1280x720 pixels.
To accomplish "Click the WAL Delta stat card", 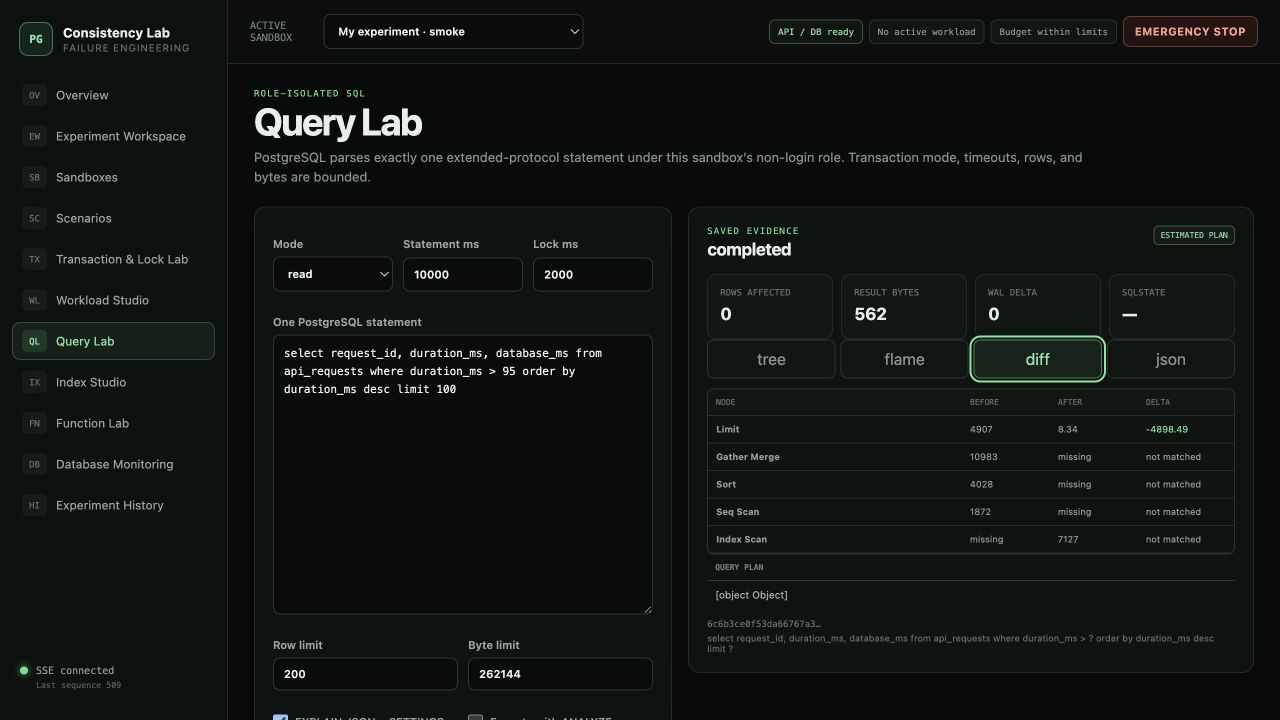I will tap(1037, 306).
